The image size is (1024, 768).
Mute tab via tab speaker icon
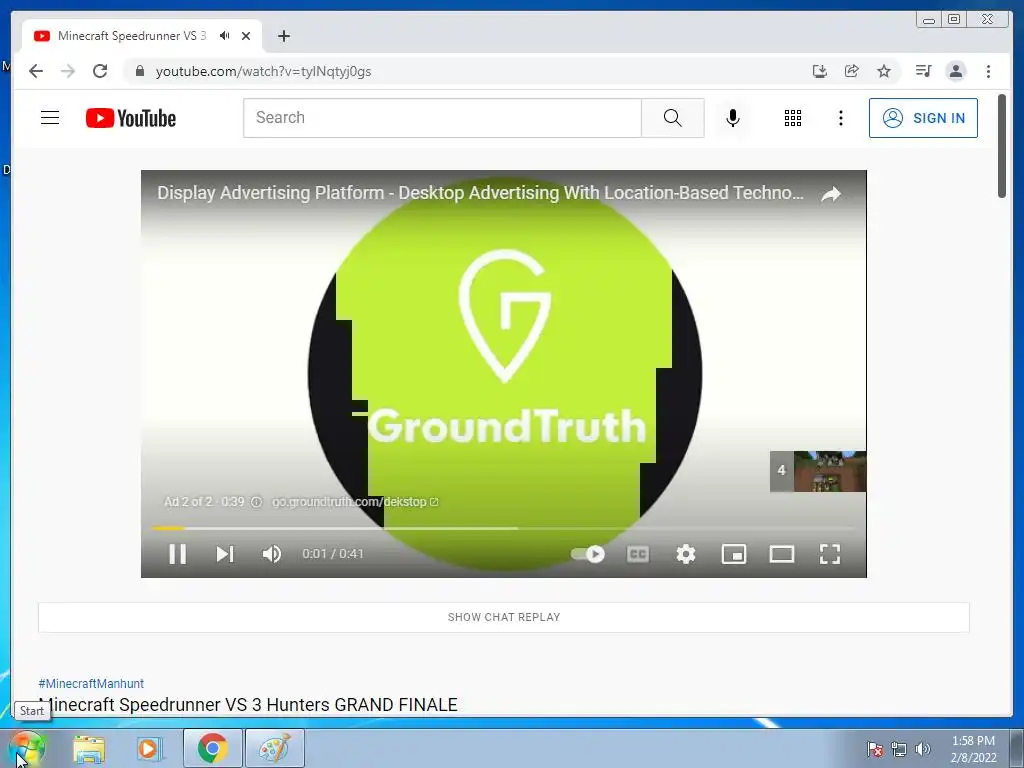click(x=225, y=35)
